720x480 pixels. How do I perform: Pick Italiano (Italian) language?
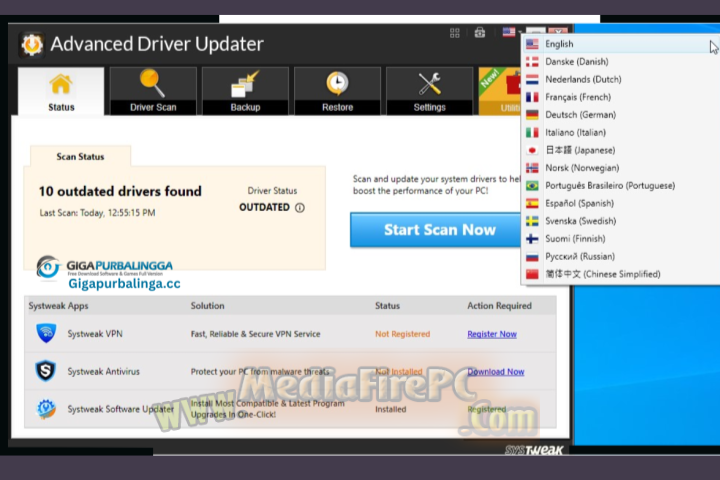[620, 132]
